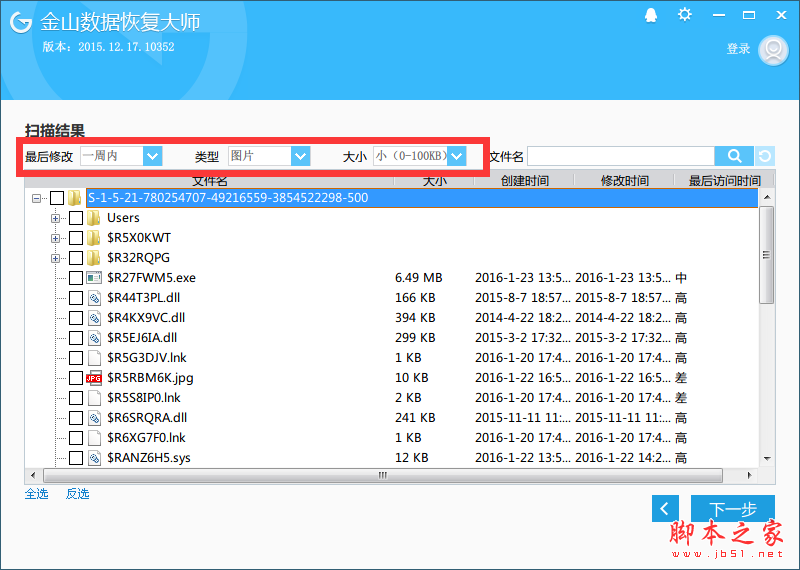The height and width of the screenshot is (570, 800).
Task: Select the $R5EJ6IA.dll row name
Action: [x=142, y=338]
